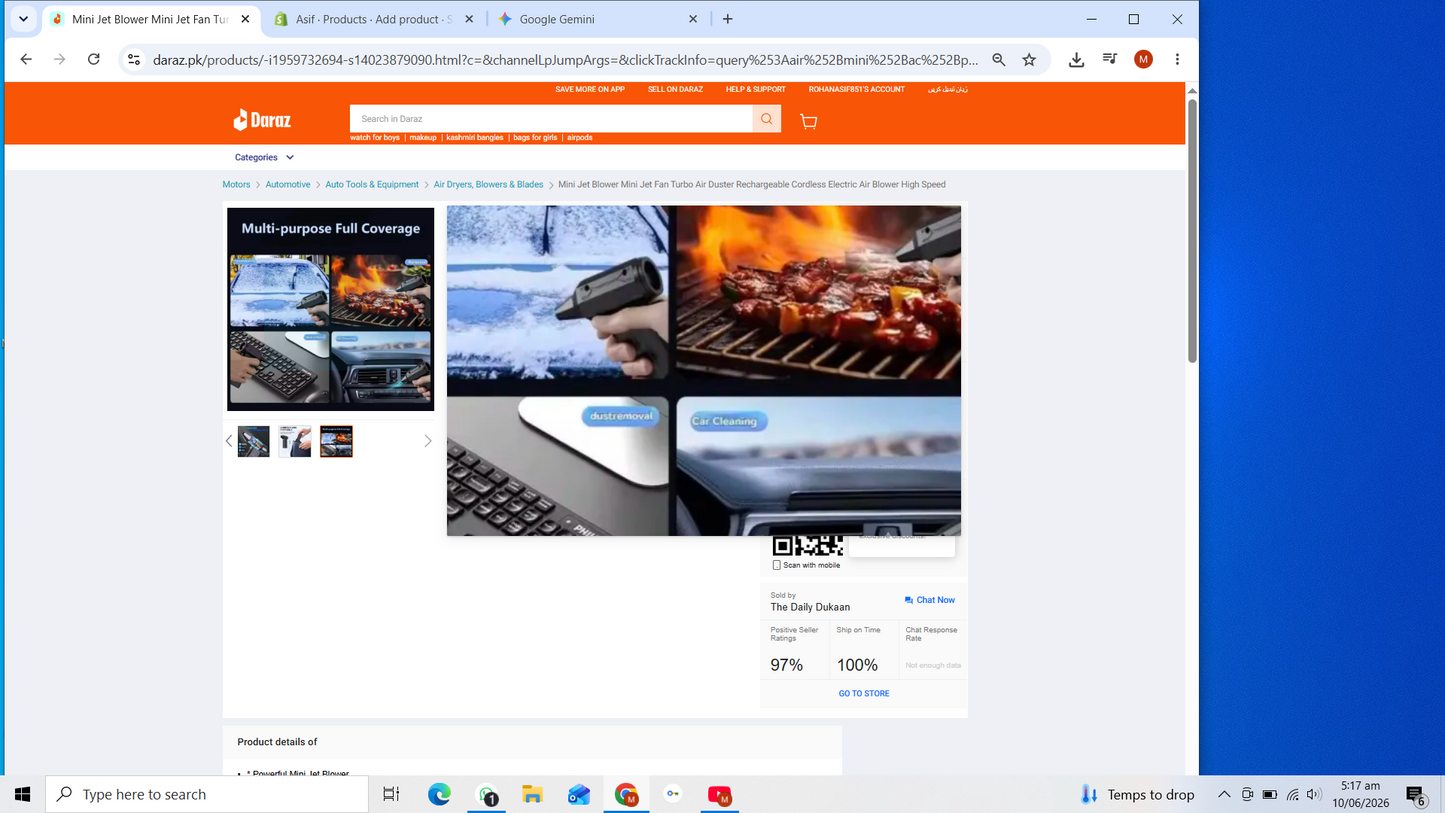Show next product thumbnails with right chevron

pyautogui.click(x=428, y=441)
